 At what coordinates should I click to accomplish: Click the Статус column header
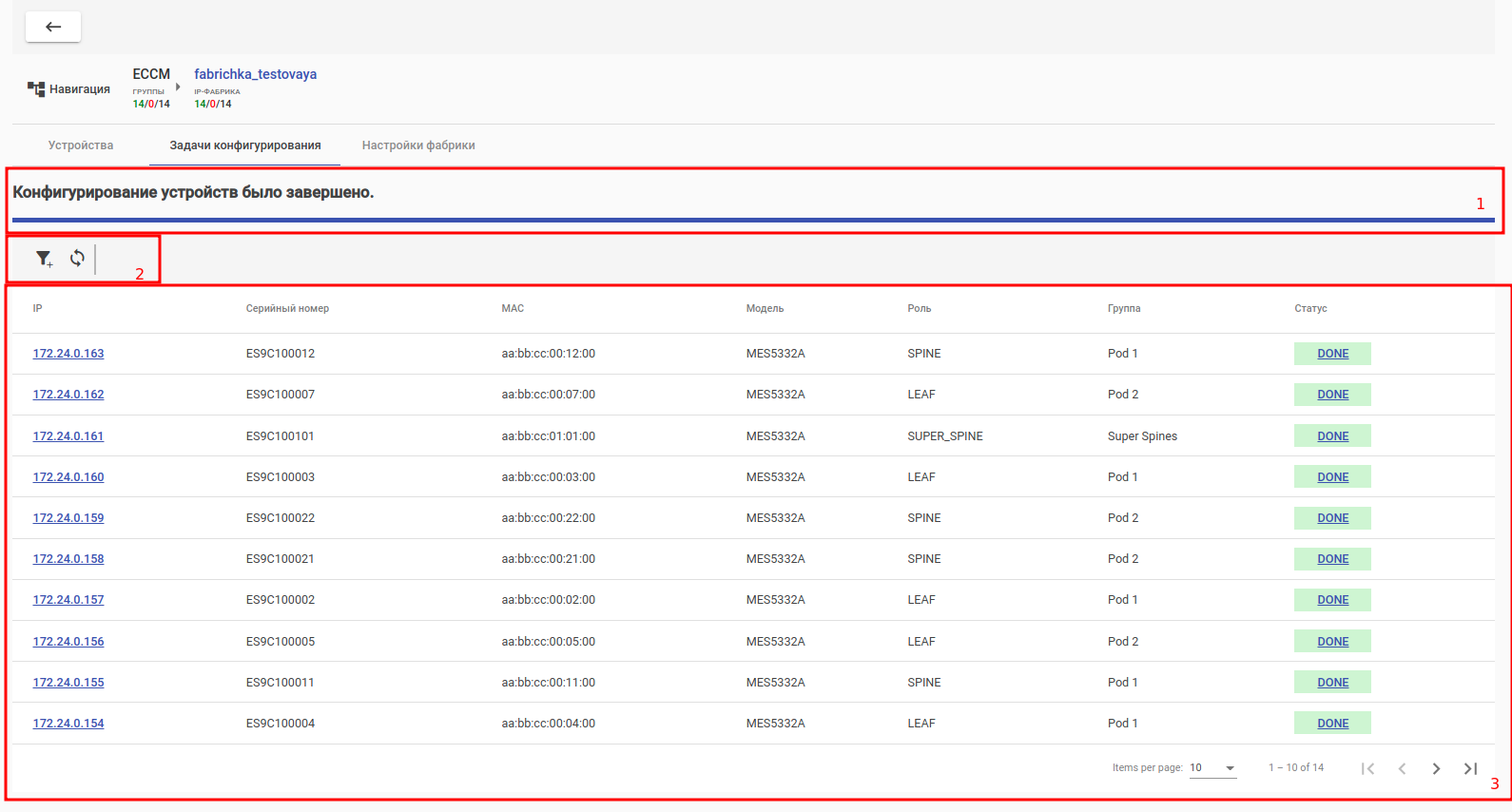coord(1310,308)
